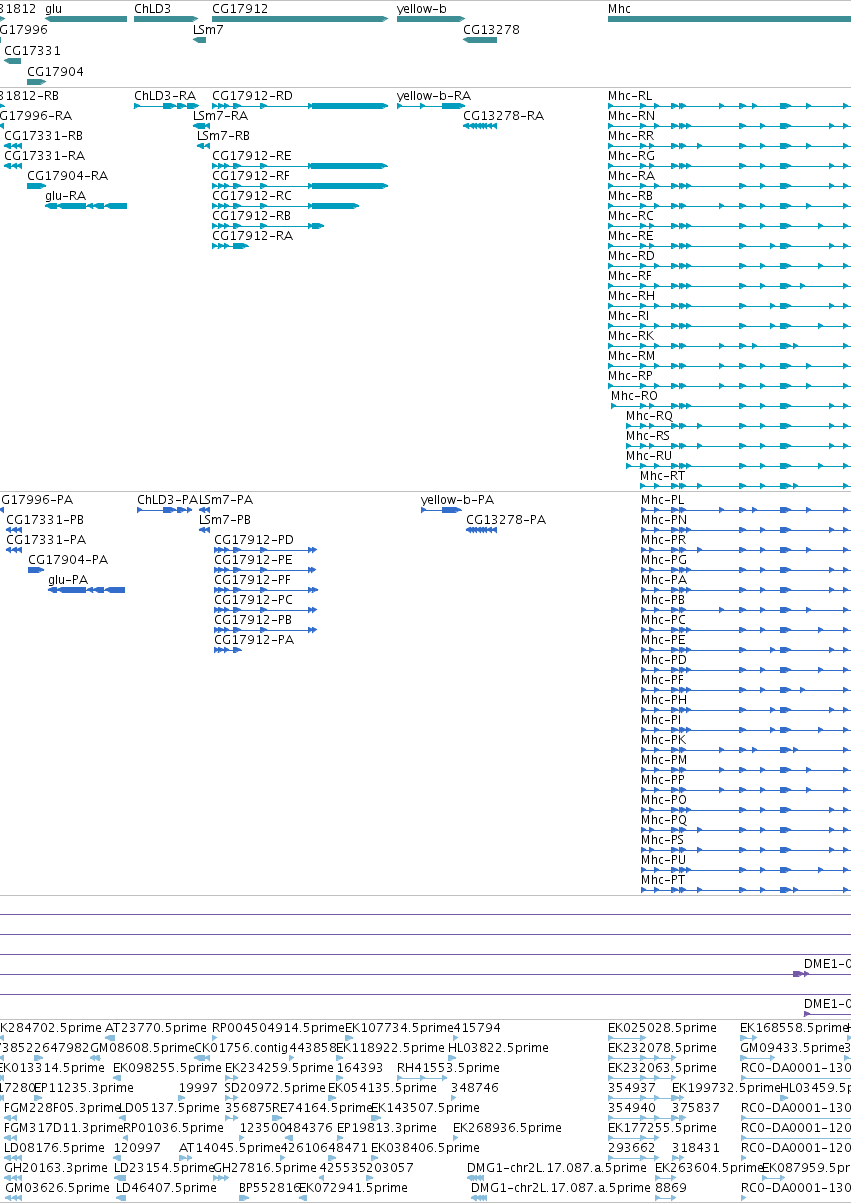Image resolution: width=851 pixels, height=1203 pixels.
Task: Click transcript Mhc-RQ
Action: [649, 416]
